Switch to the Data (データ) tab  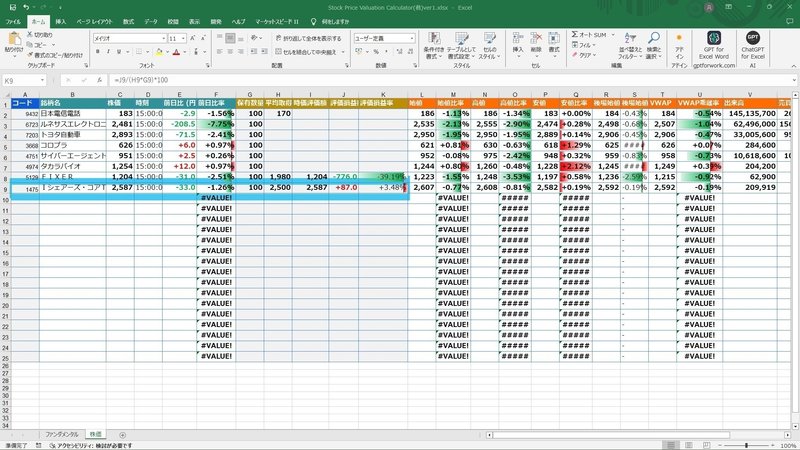tap(151, 22)
